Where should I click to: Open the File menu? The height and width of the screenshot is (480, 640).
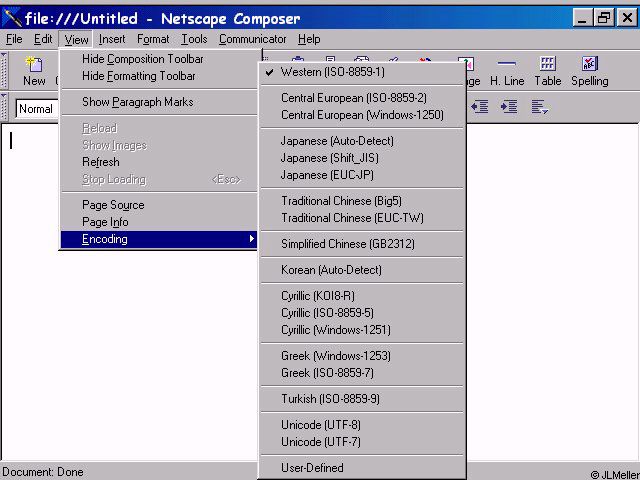point(14,39)
